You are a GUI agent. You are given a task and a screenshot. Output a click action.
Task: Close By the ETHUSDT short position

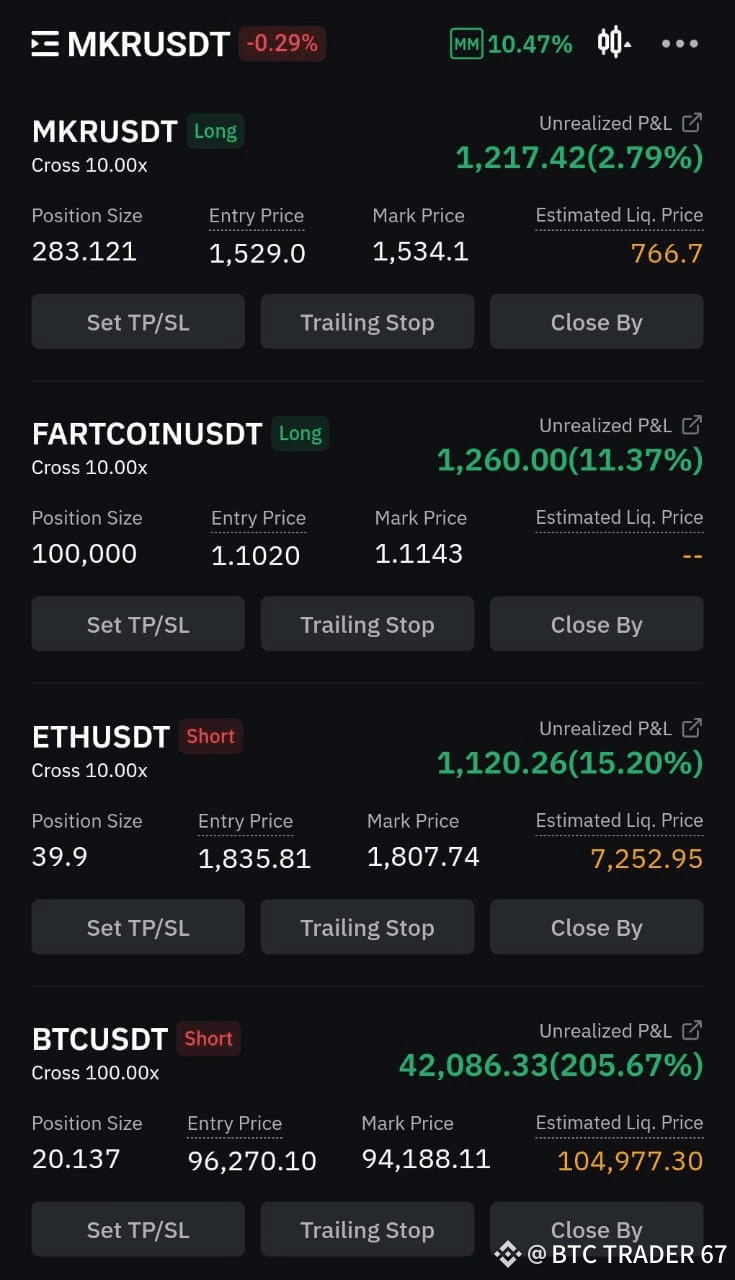(596, 927)
